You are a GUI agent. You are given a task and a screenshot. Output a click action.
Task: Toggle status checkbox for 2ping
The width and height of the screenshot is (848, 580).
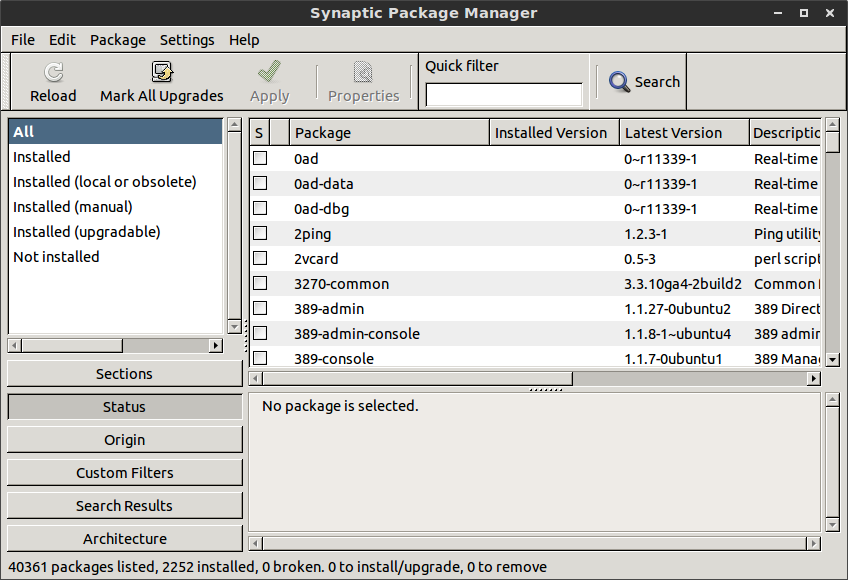click(x=260, y=233)
